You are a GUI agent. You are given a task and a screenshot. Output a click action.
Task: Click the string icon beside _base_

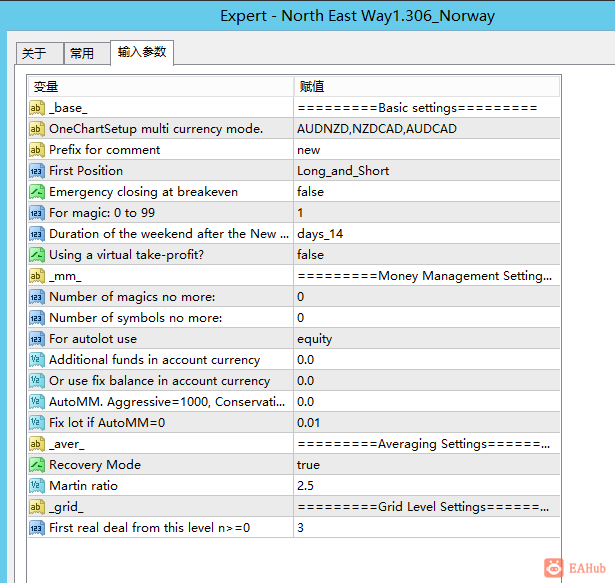coord(37,108)
